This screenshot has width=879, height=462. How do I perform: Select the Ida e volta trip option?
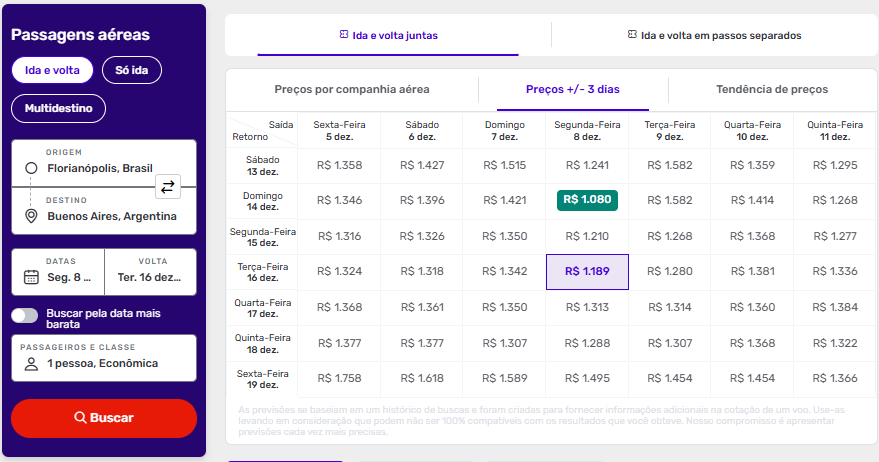pos(52,69)
